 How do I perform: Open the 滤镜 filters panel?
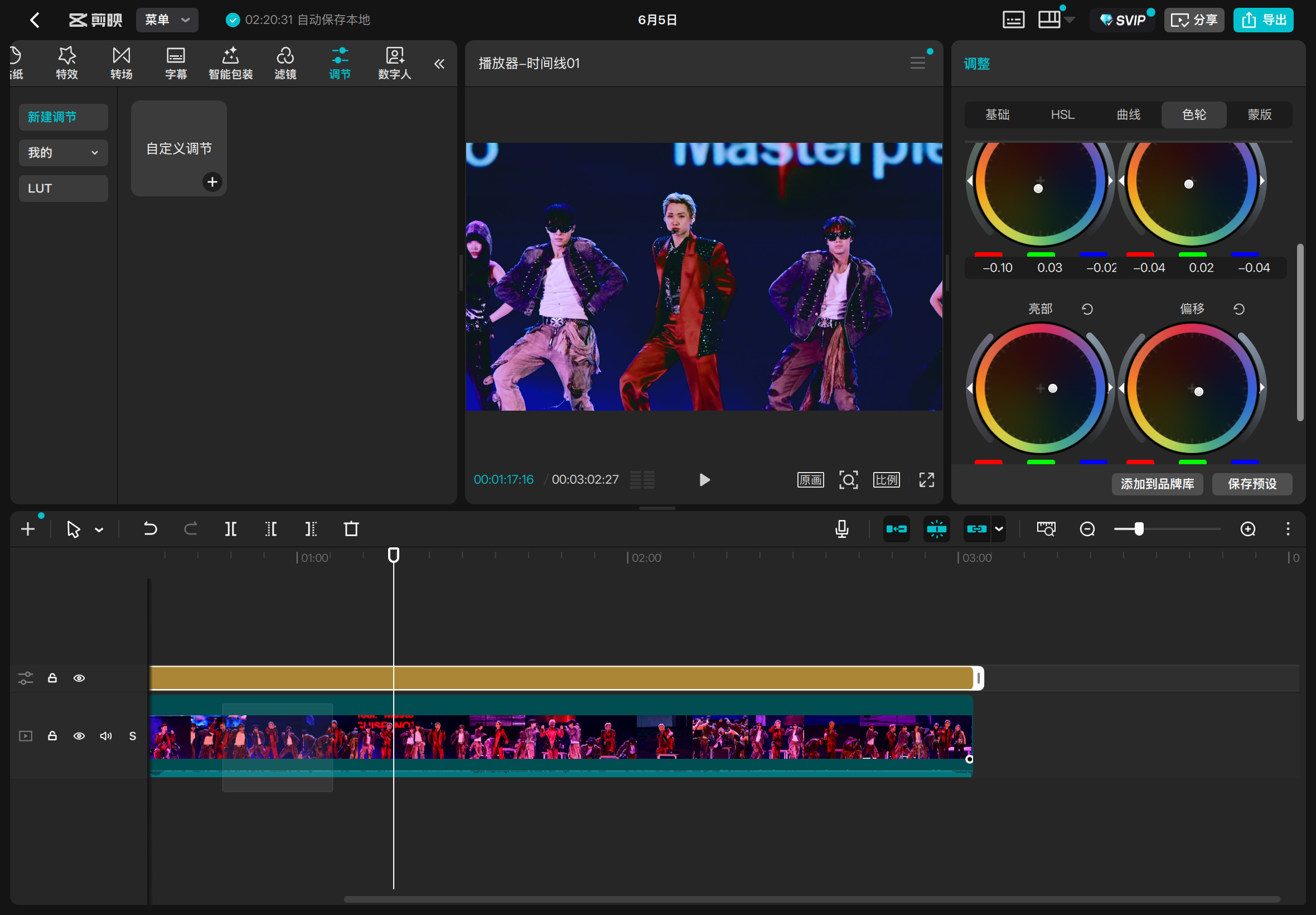(286, 63)
